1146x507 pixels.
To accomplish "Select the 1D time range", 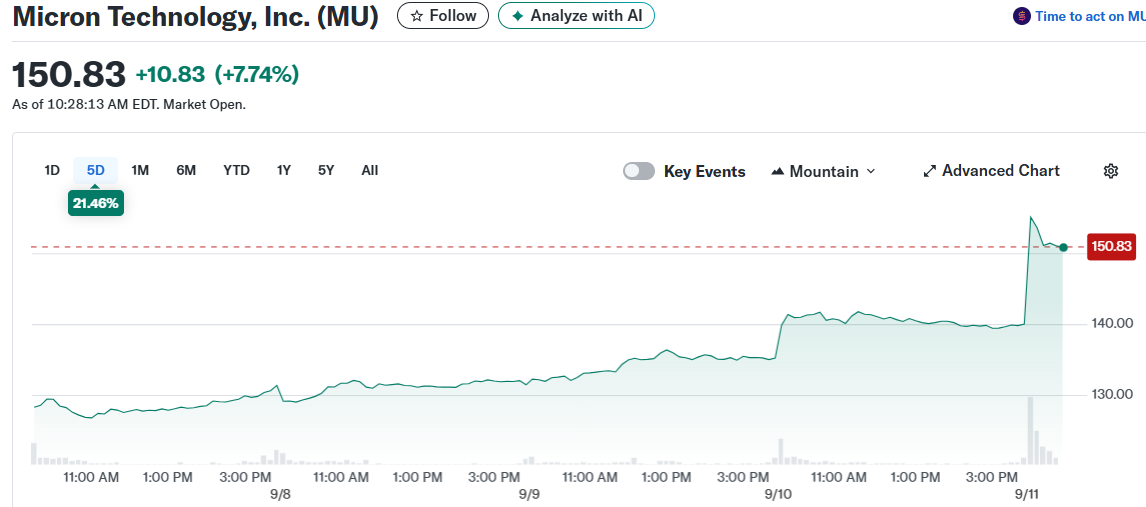I will [x=52, y=170].
